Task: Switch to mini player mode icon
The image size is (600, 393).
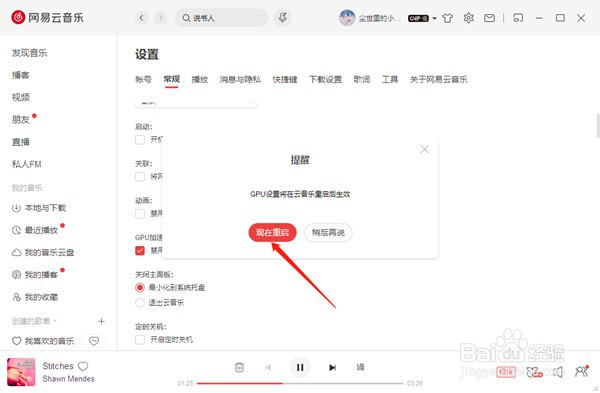Action: click(x=518, y=18)
